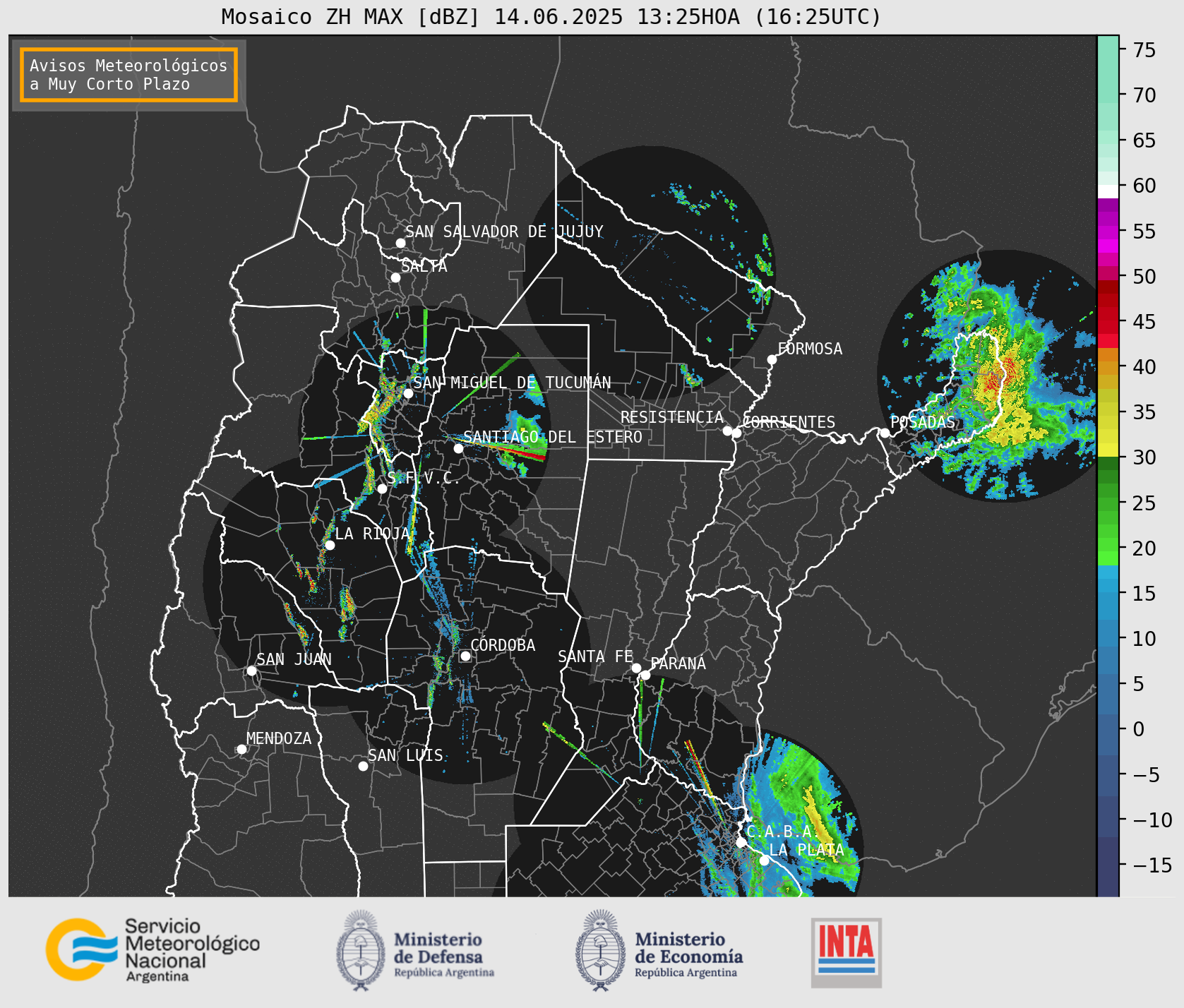Select the Resistencia city marker
1184x1008 pixels.
[727, 431]
